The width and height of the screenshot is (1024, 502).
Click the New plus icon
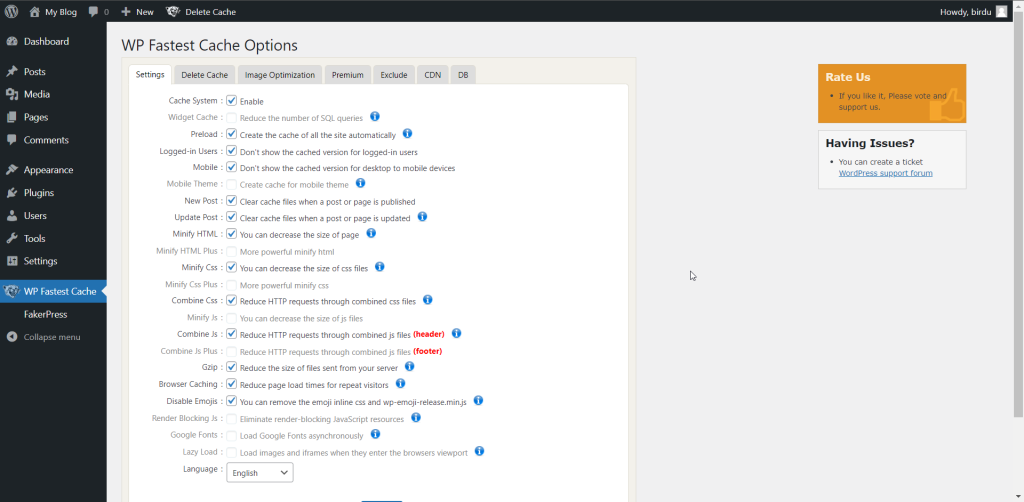click(126, 12)
